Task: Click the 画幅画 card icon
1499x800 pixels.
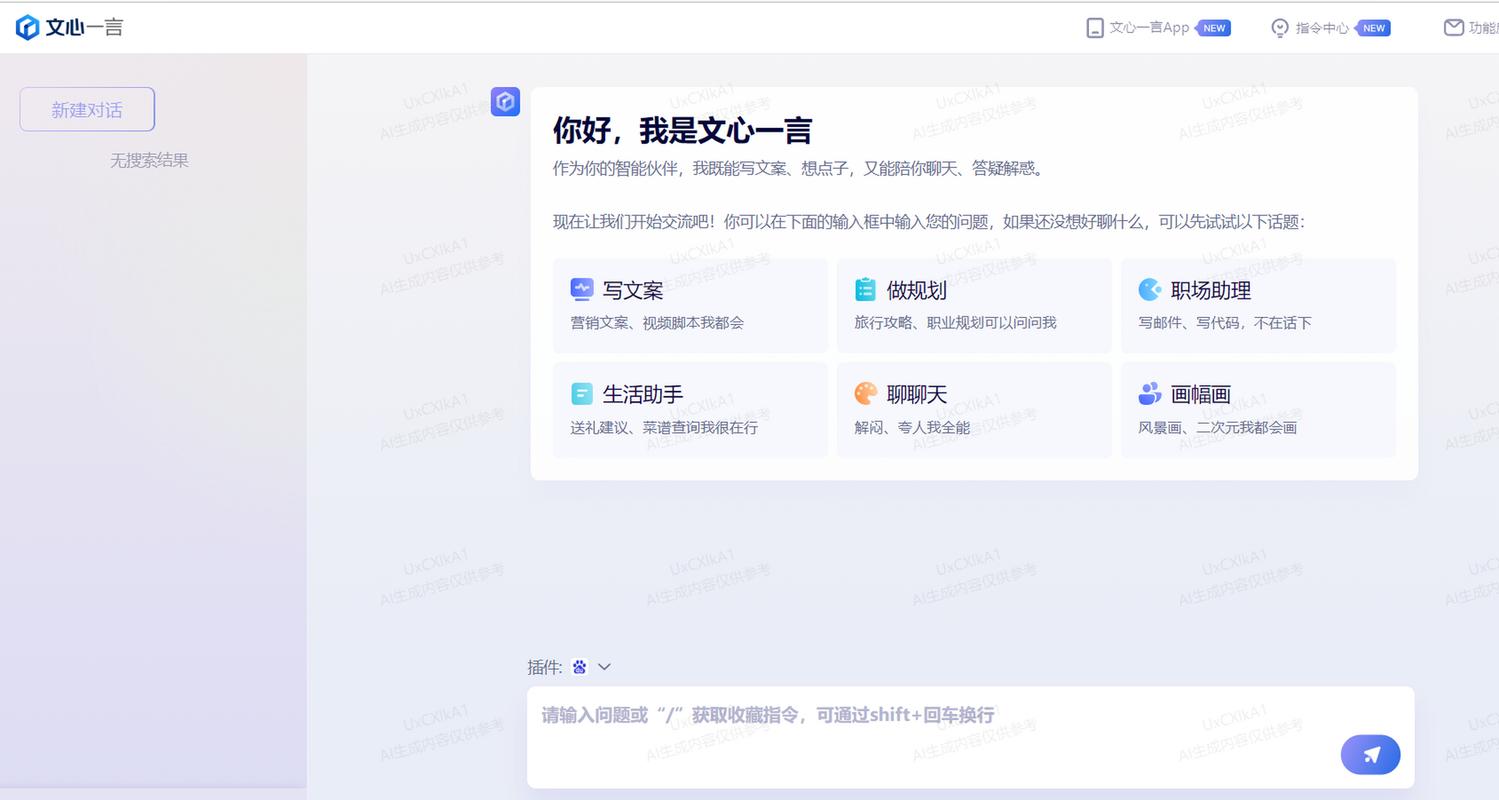Action: (1150, 394)
